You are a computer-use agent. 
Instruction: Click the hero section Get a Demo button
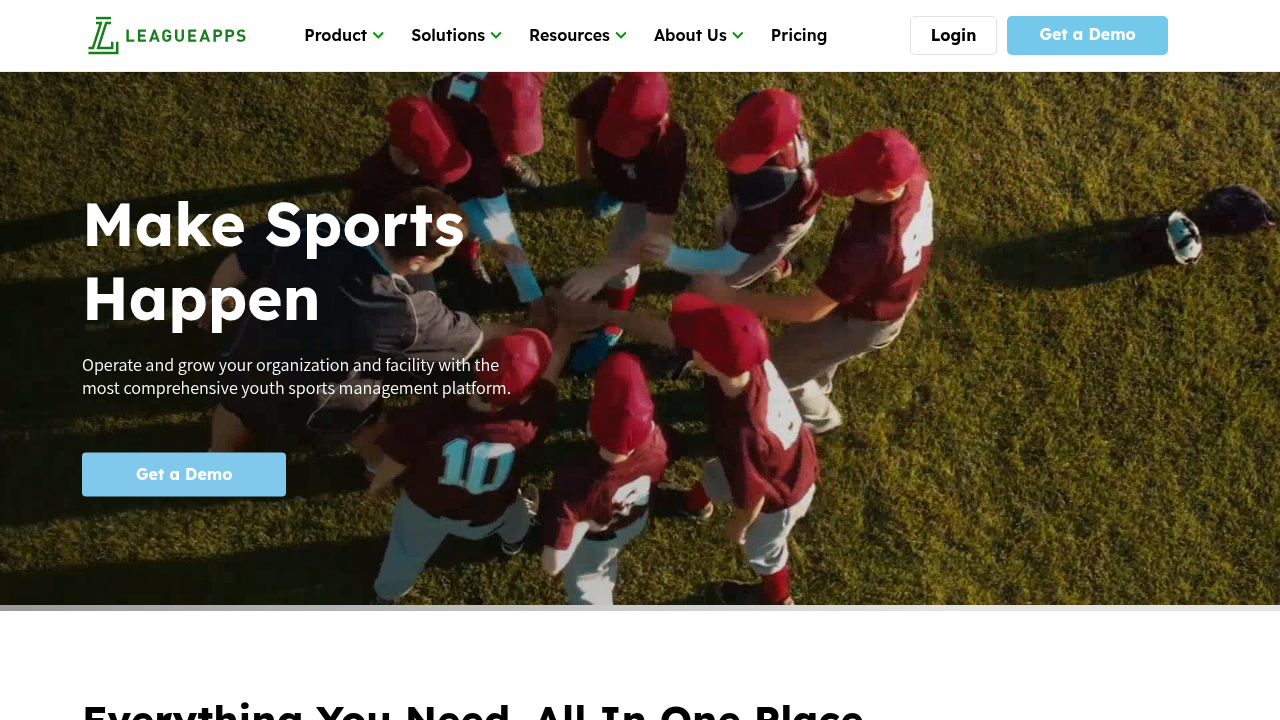[x=184, y=474]
